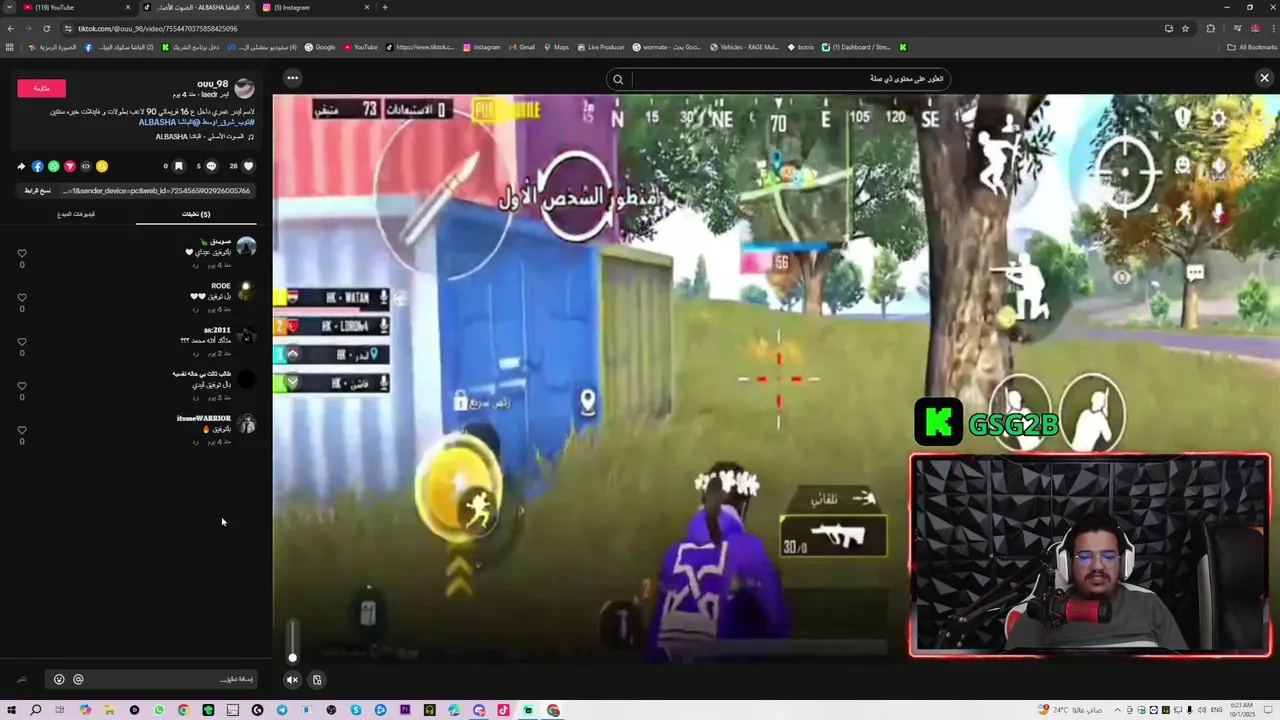Open the Vehicles - RAGE Mul... bookmark
Screen dimensions: 1280x720
744,47
